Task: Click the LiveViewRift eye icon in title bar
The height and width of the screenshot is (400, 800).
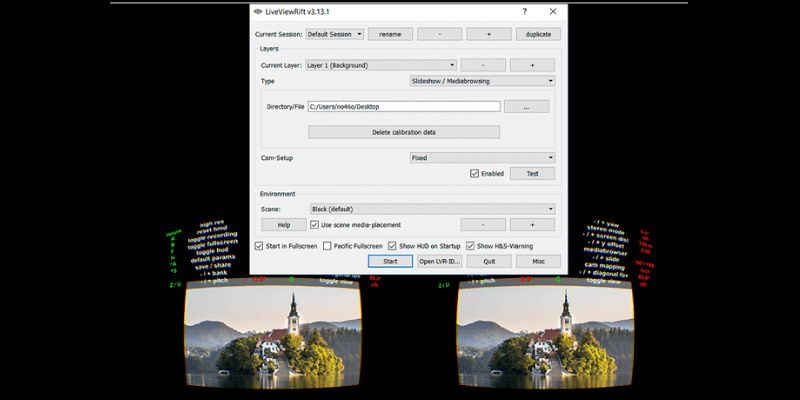Action: click(x=258, y=12)
